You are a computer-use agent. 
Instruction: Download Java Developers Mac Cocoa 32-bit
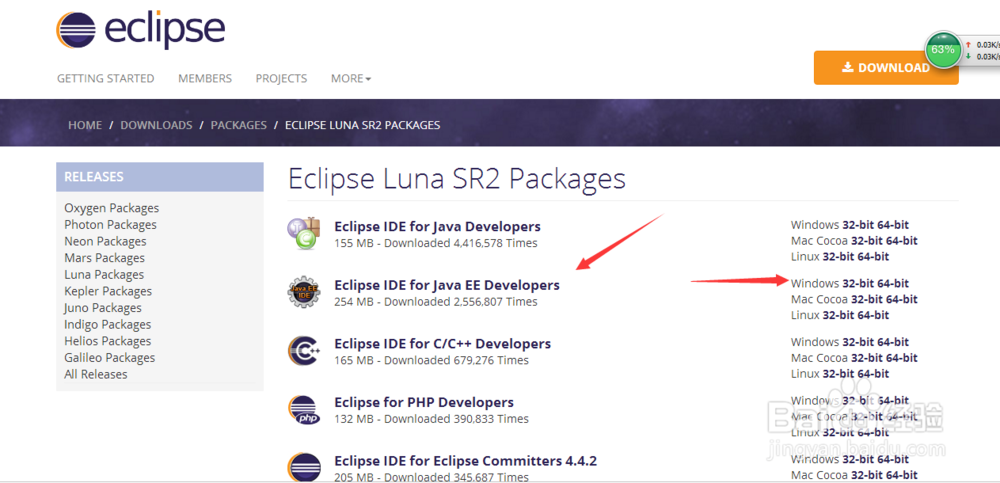(x=866, y=241)
